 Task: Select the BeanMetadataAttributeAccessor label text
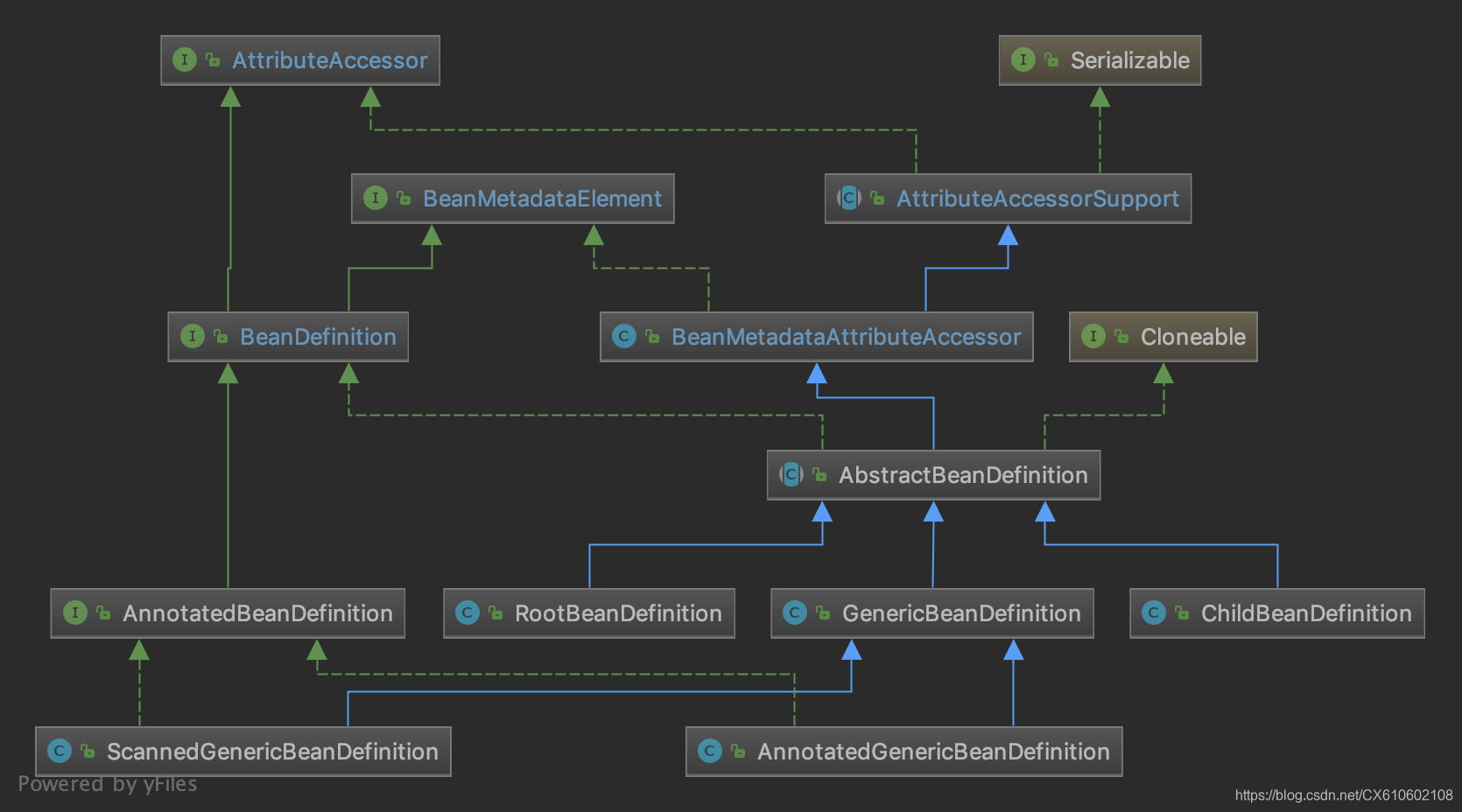847,337
